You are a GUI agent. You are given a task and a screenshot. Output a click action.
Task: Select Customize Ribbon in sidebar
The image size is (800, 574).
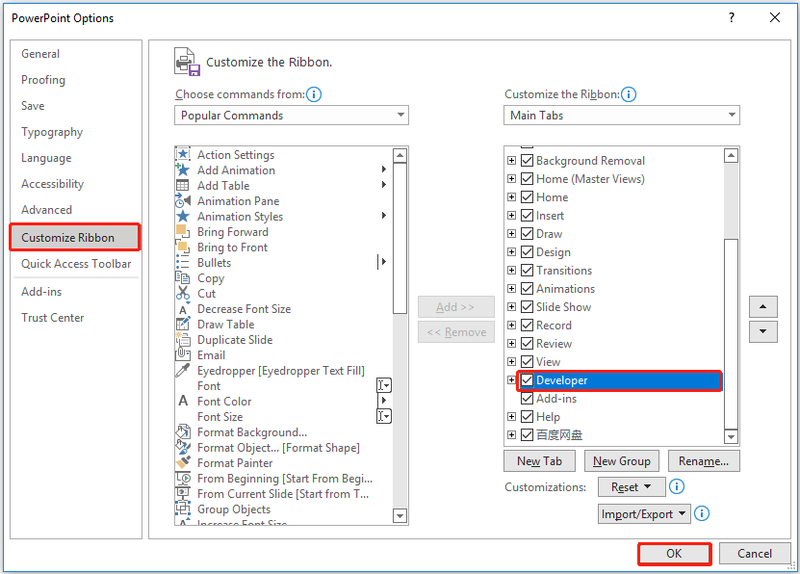[x=74, y=237]
